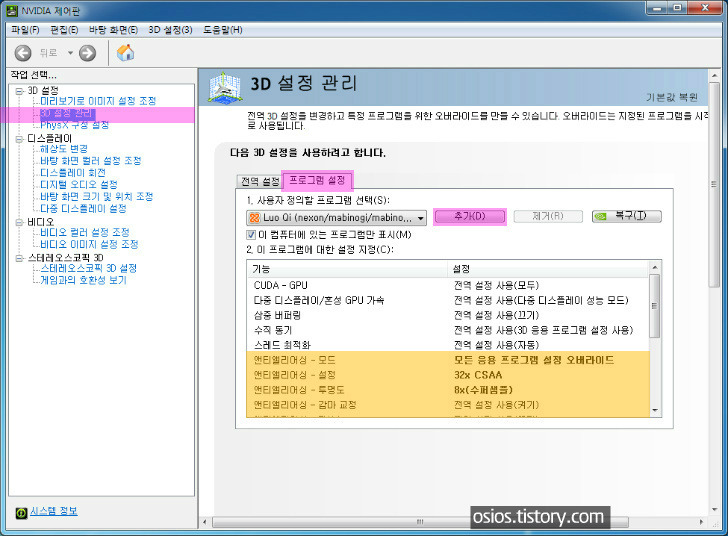Click the main panel scroll-up arrow
The image size is (728, 536).
coord(714,75)
